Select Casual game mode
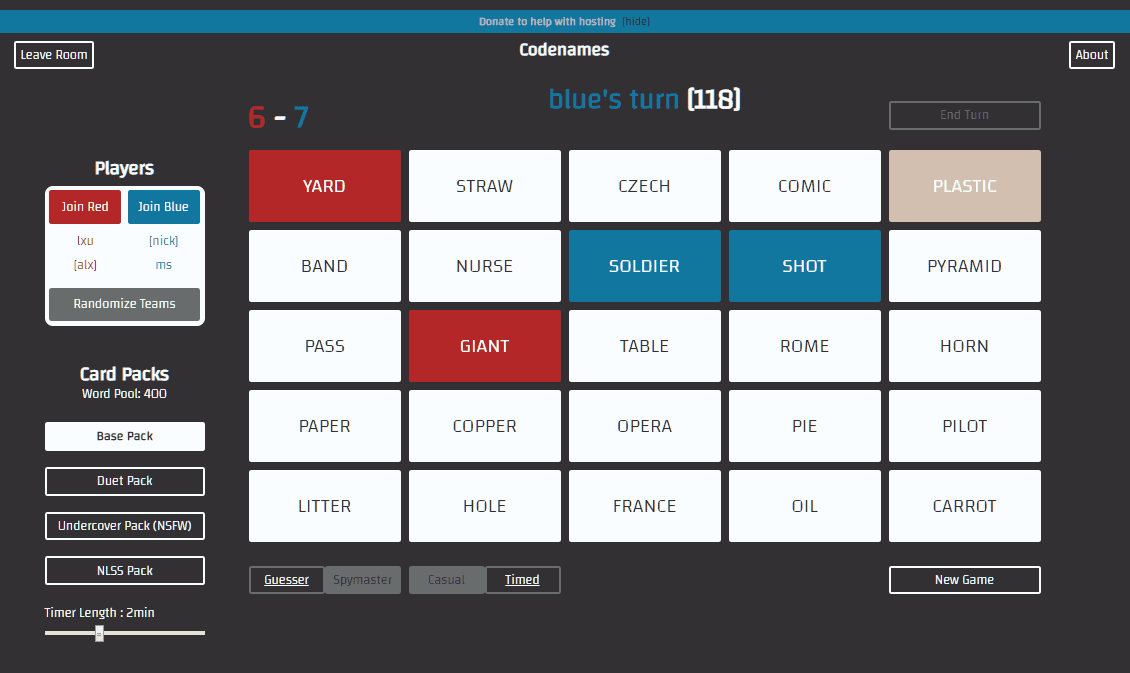The width and height of the screenshot is (1130, 673). (x=446, y=580)
